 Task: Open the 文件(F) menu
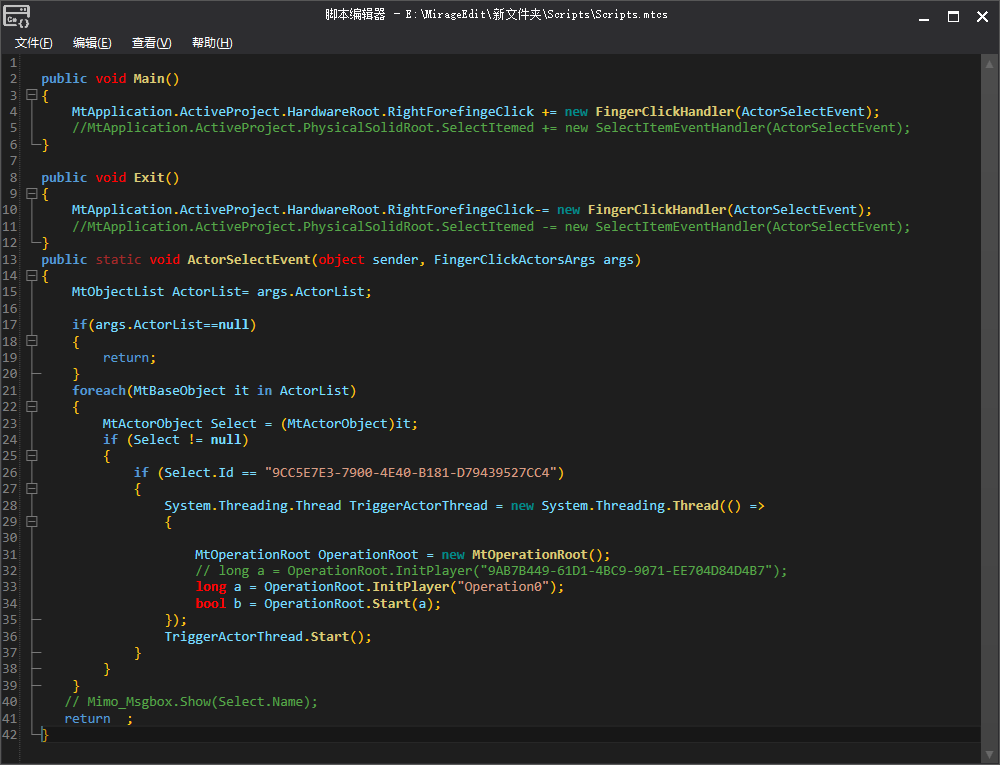click(x=34, y=43)
